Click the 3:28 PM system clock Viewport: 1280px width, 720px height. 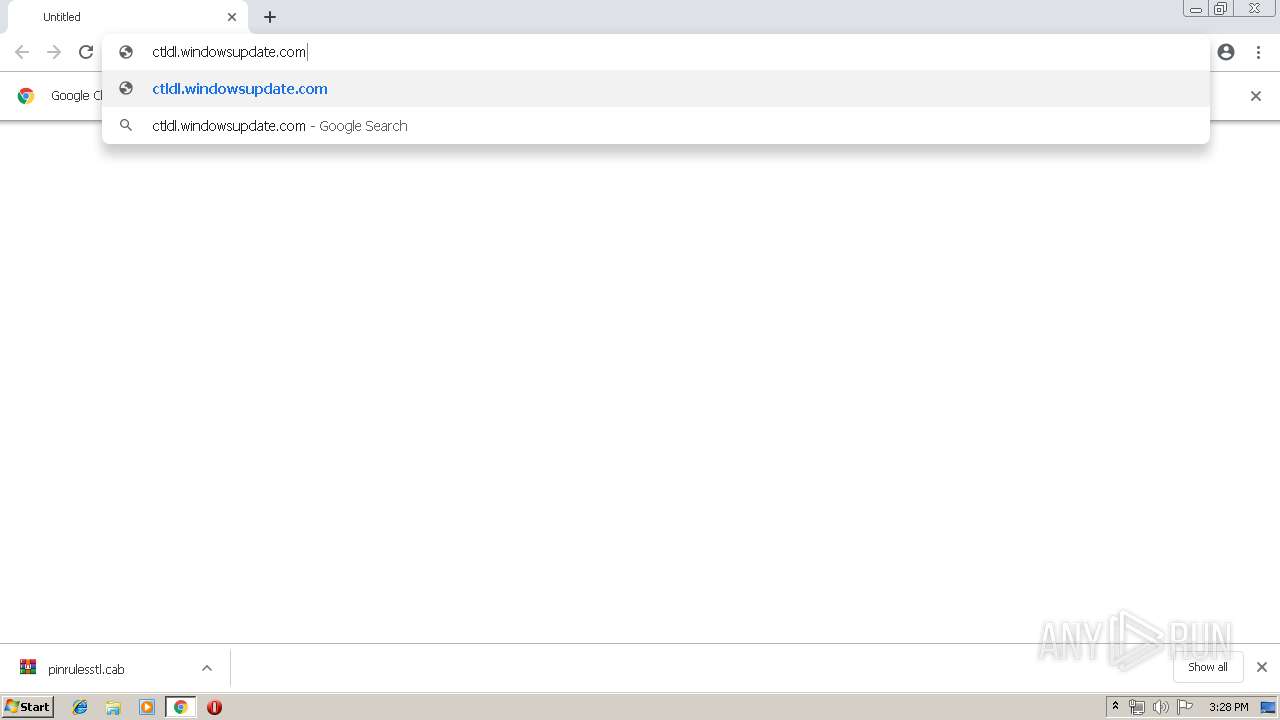pos(1228,707)
